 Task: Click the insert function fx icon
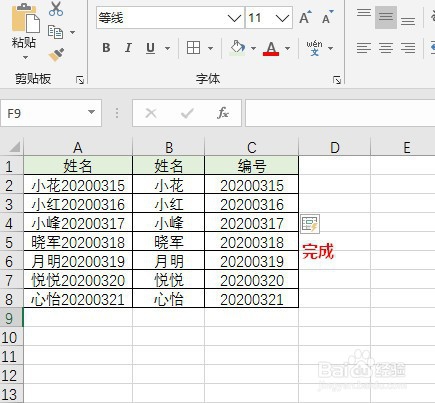coord(223,113)
